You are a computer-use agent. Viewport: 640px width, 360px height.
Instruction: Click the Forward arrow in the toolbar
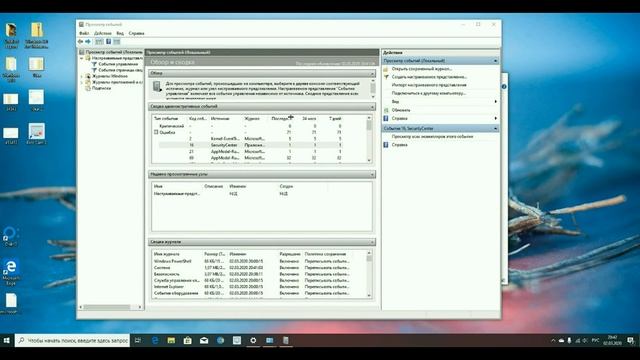(x=88, y=42)
